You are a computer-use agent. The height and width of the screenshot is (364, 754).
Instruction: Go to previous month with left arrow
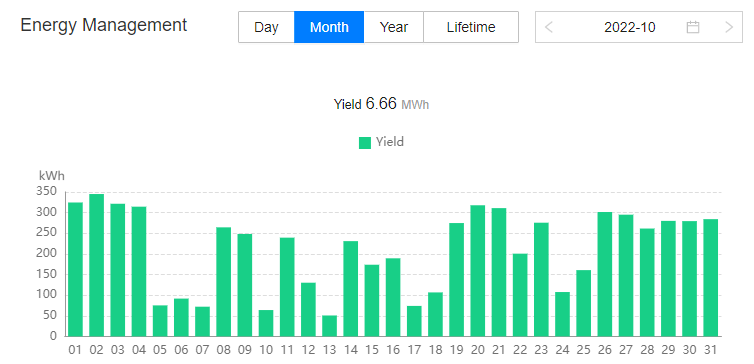click(x=549, y=27)
